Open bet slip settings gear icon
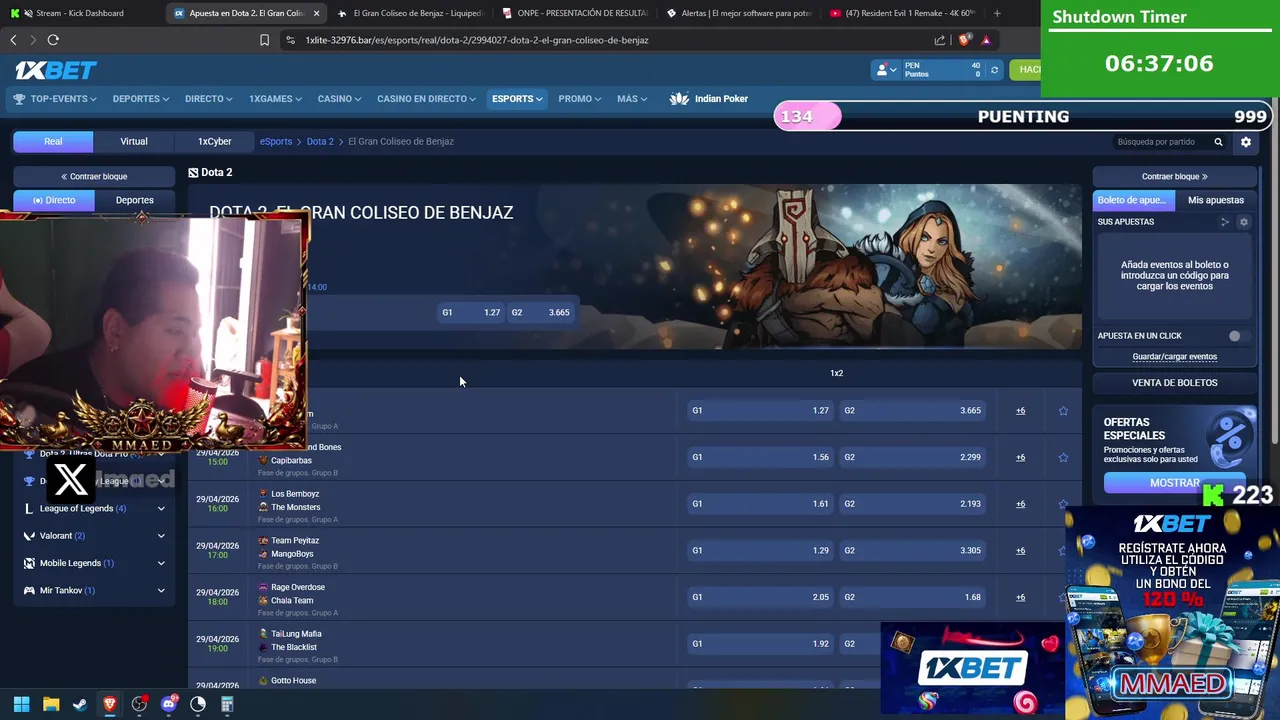The height and width of the screenshot is (720, 1280). point(1244,222)
